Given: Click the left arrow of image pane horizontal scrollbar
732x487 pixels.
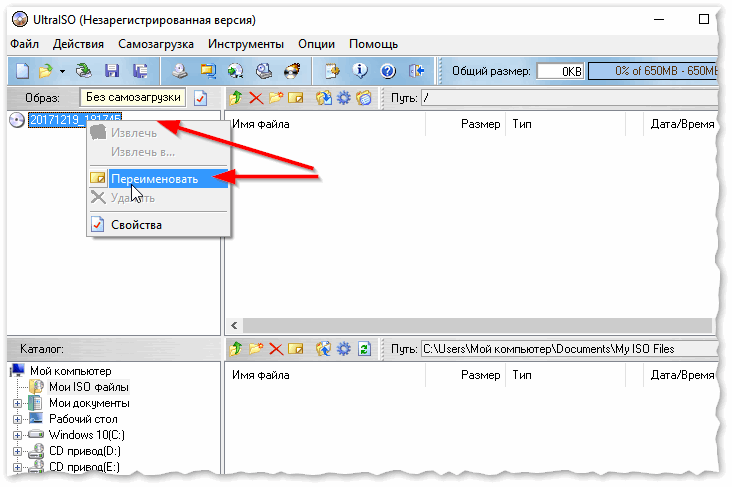Looking at the screenshot, I should 234,325.
